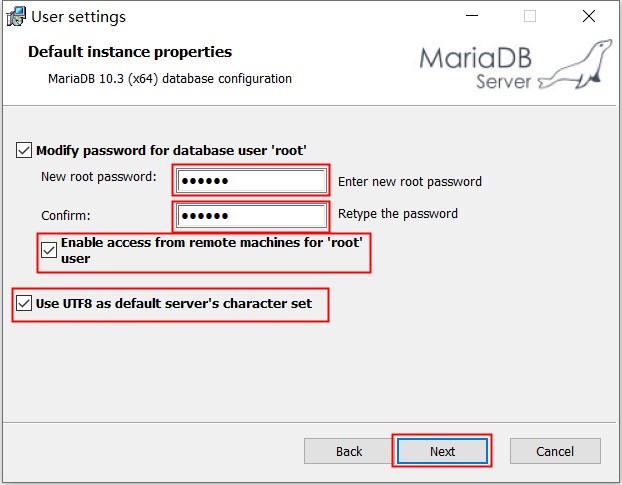Click 'MariaDB 10.3 (x64) database configuration' subtitle
Image resolution: width=622 pixels, height=485 pixels.
(170, 78)
